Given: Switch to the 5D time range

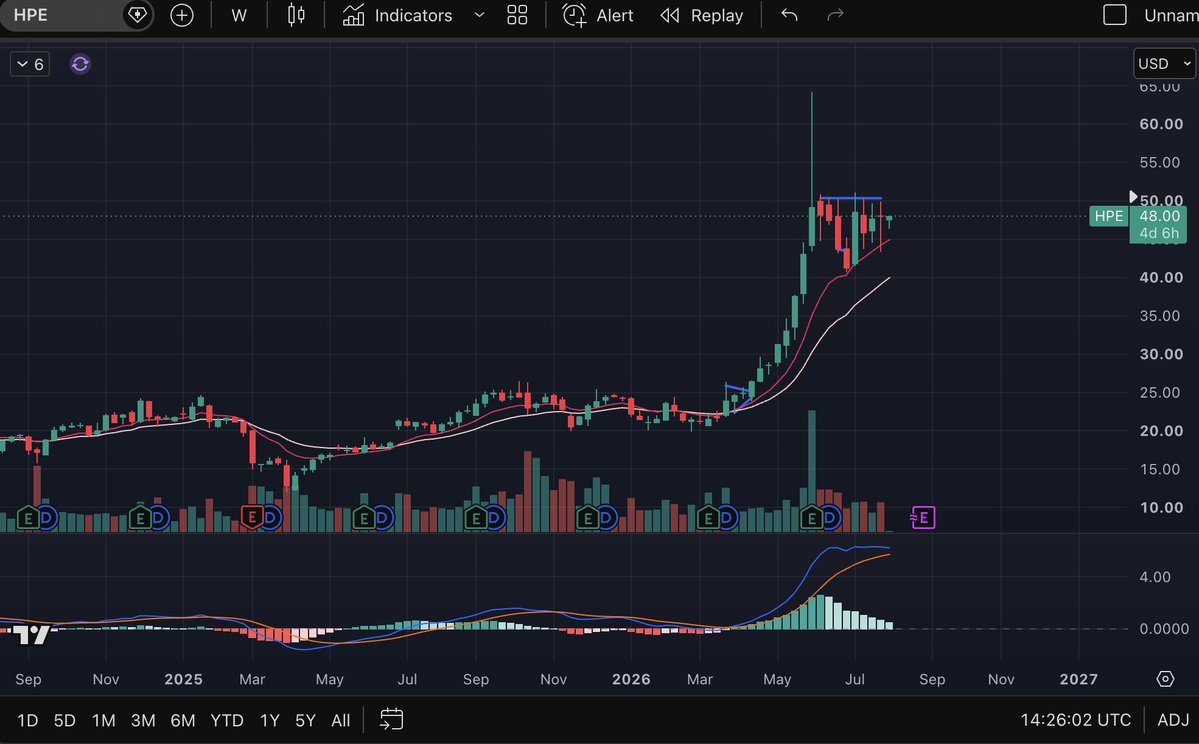Looking at the screenshot, I should [64, 720].
